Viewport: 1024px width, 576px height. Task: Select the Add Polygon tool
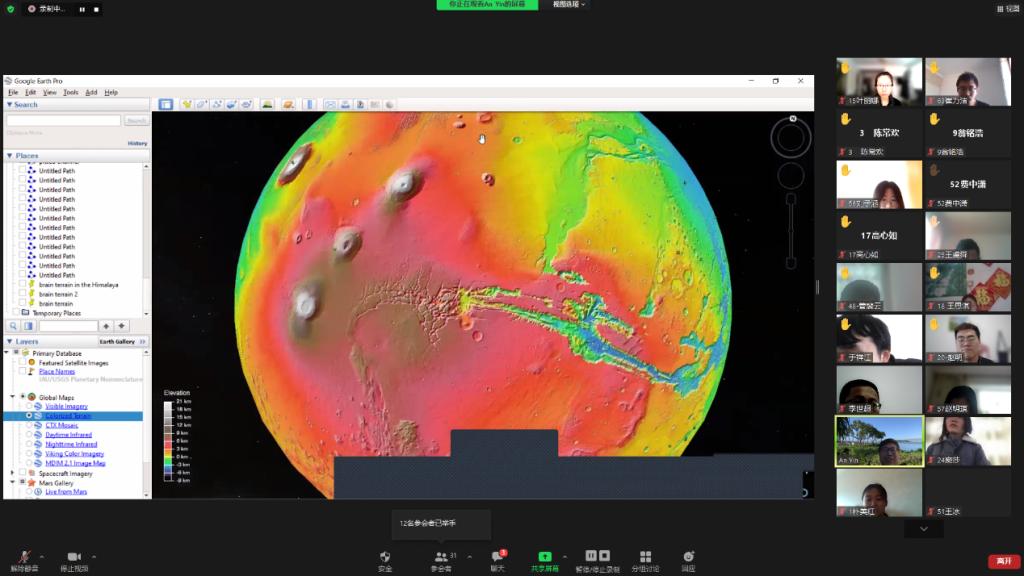(x=201, y=104)
